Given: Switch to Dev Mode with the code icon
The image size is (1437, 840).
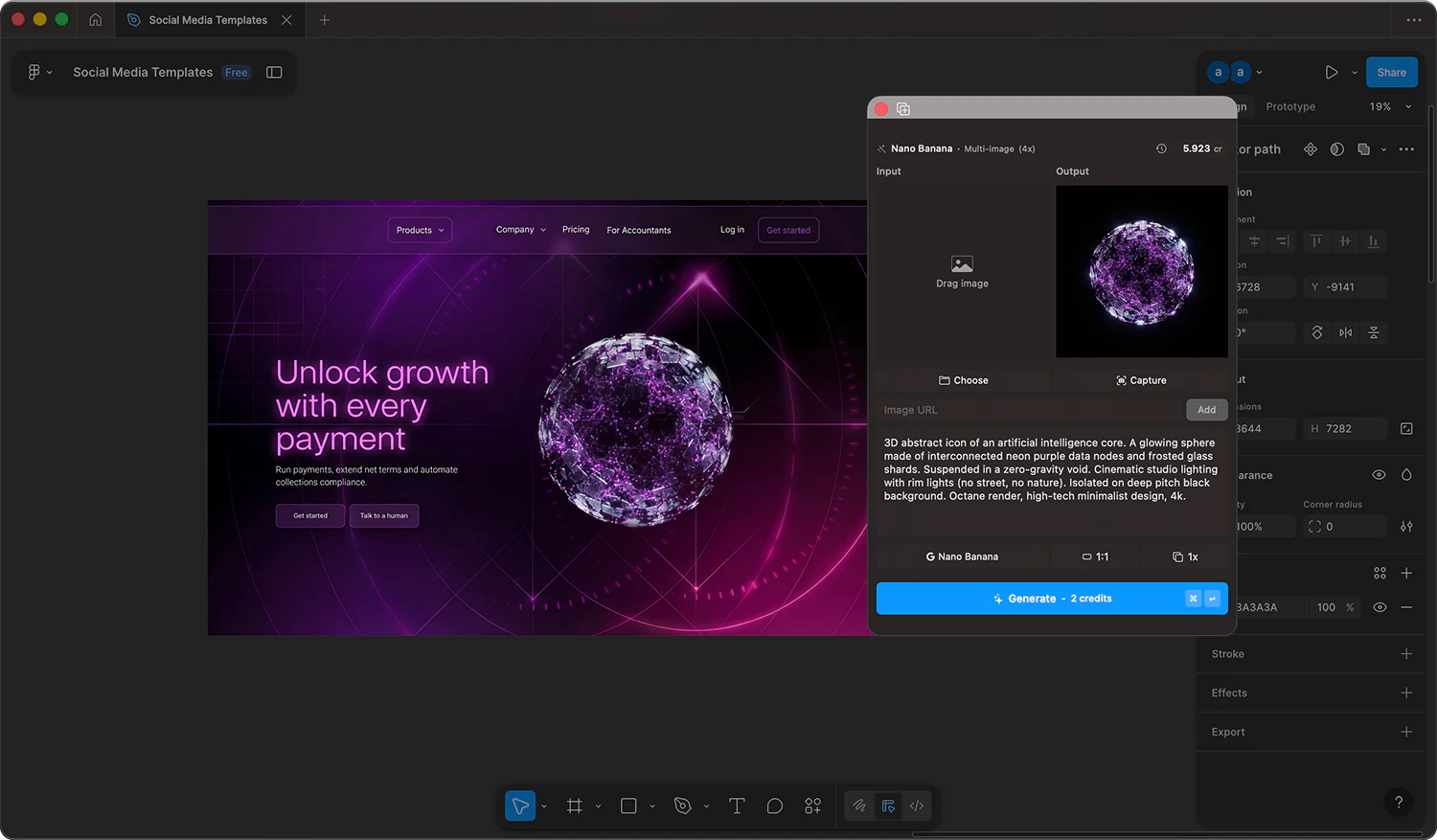Looking at the screenshot, I should [916, 806].
